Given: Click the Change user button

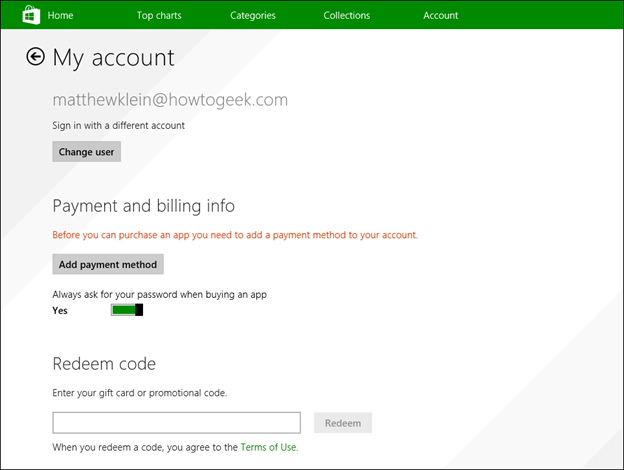Looking at the screenshot, I should (87, 152).
